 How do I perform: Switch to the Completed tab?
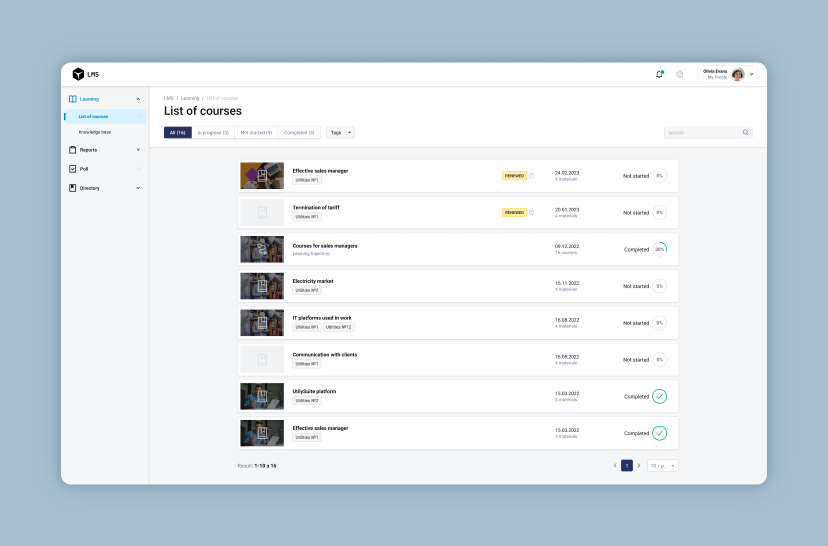[x=299, y=132]
